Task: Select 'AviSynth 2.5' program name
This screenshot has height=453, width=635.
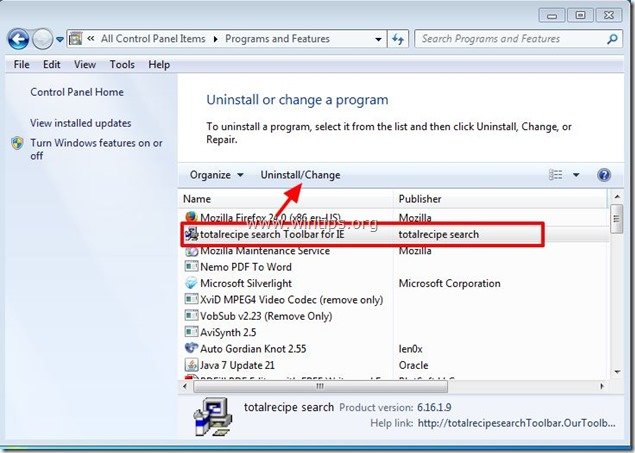Action: coord(228,333)
